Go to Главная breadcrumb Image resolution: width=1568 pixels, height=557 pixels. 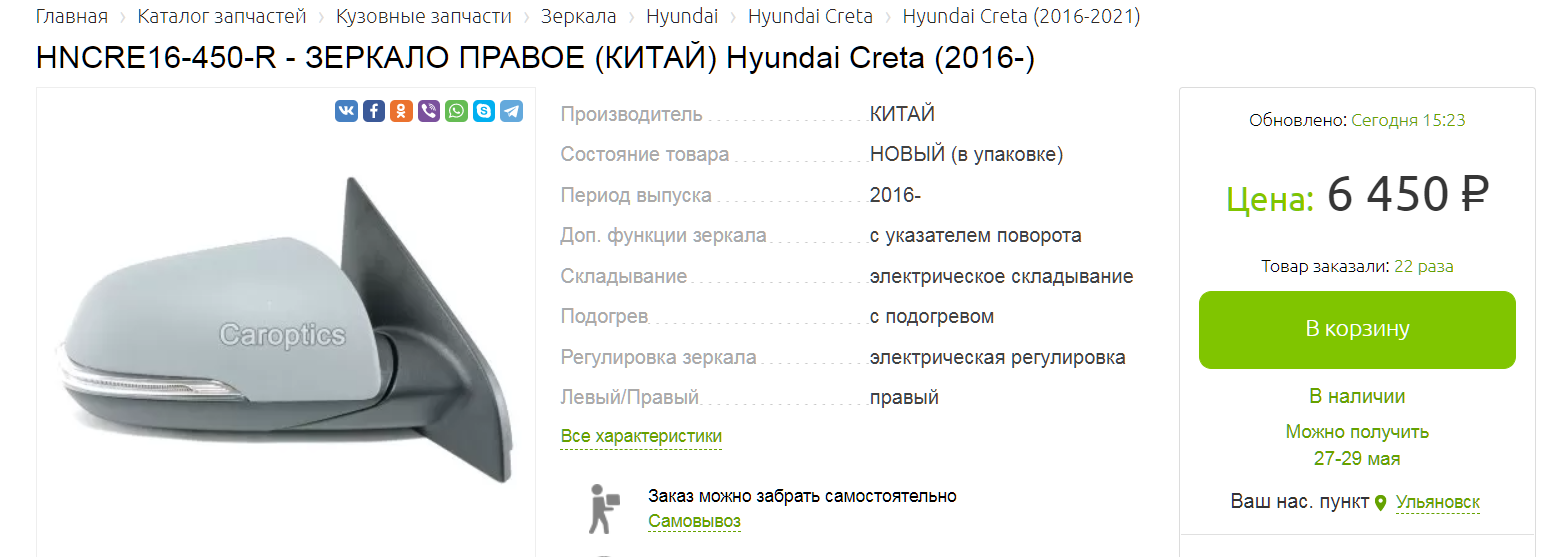[x=72, y=16]
